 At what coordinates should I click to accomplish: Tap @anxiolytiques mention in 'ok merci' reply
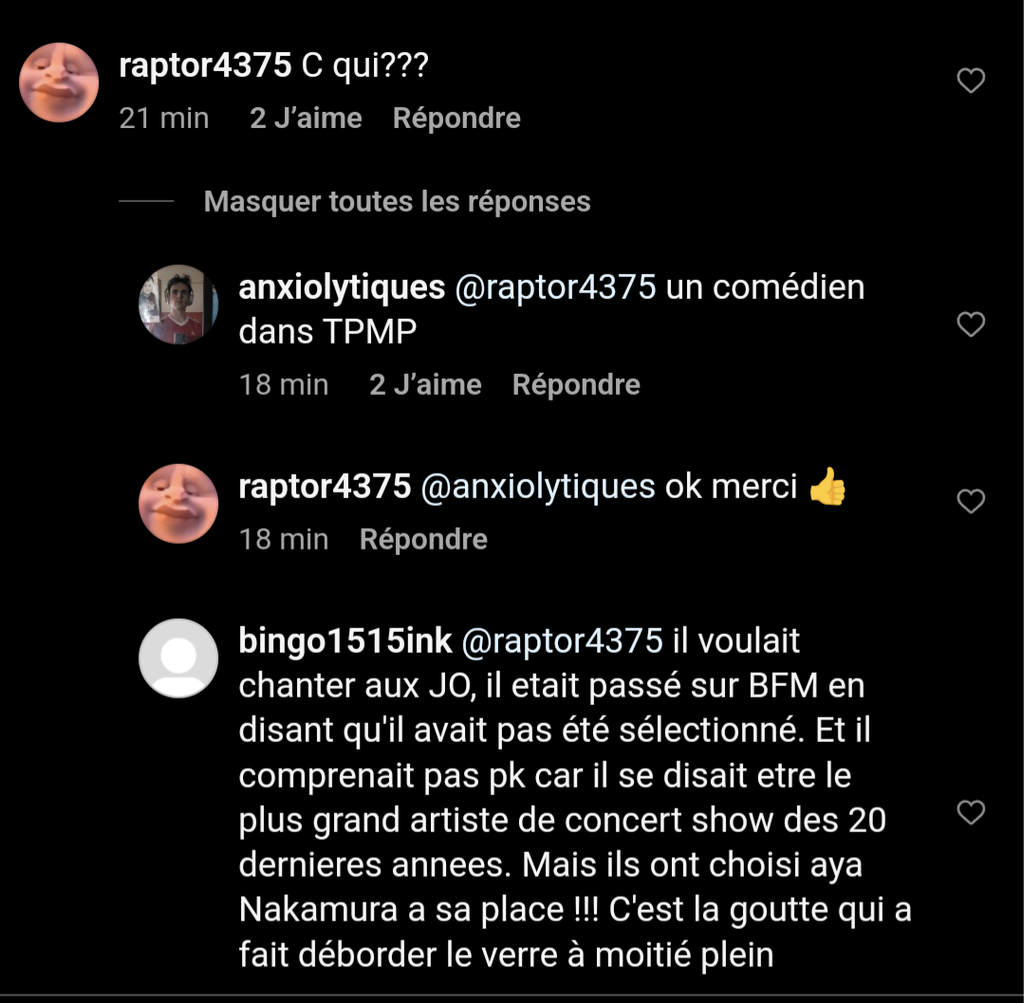pyautogui.click(x=539, y=487)
